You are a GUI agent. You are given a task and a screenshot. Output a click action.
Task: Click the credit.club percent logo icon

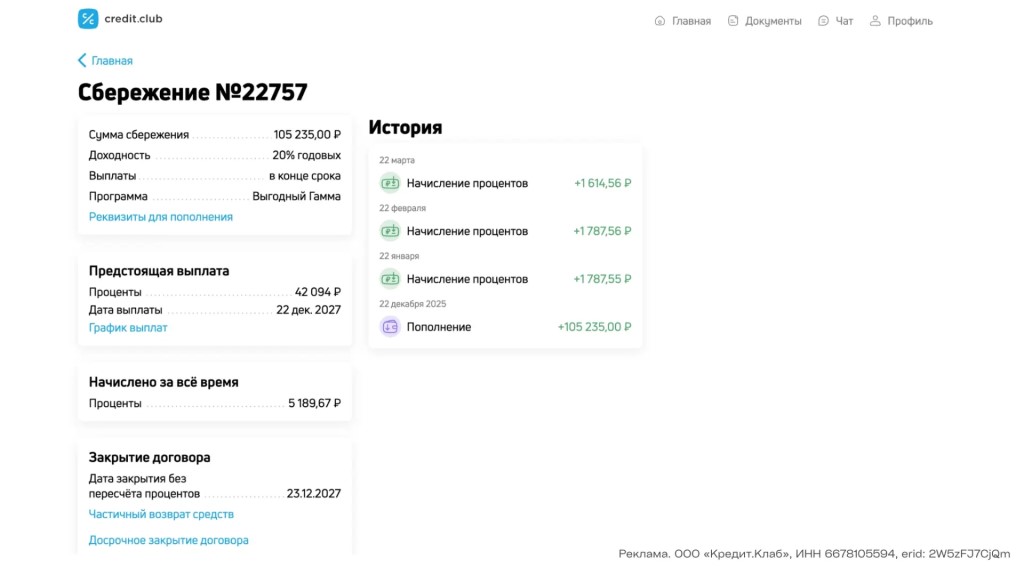tap(88, 19)
